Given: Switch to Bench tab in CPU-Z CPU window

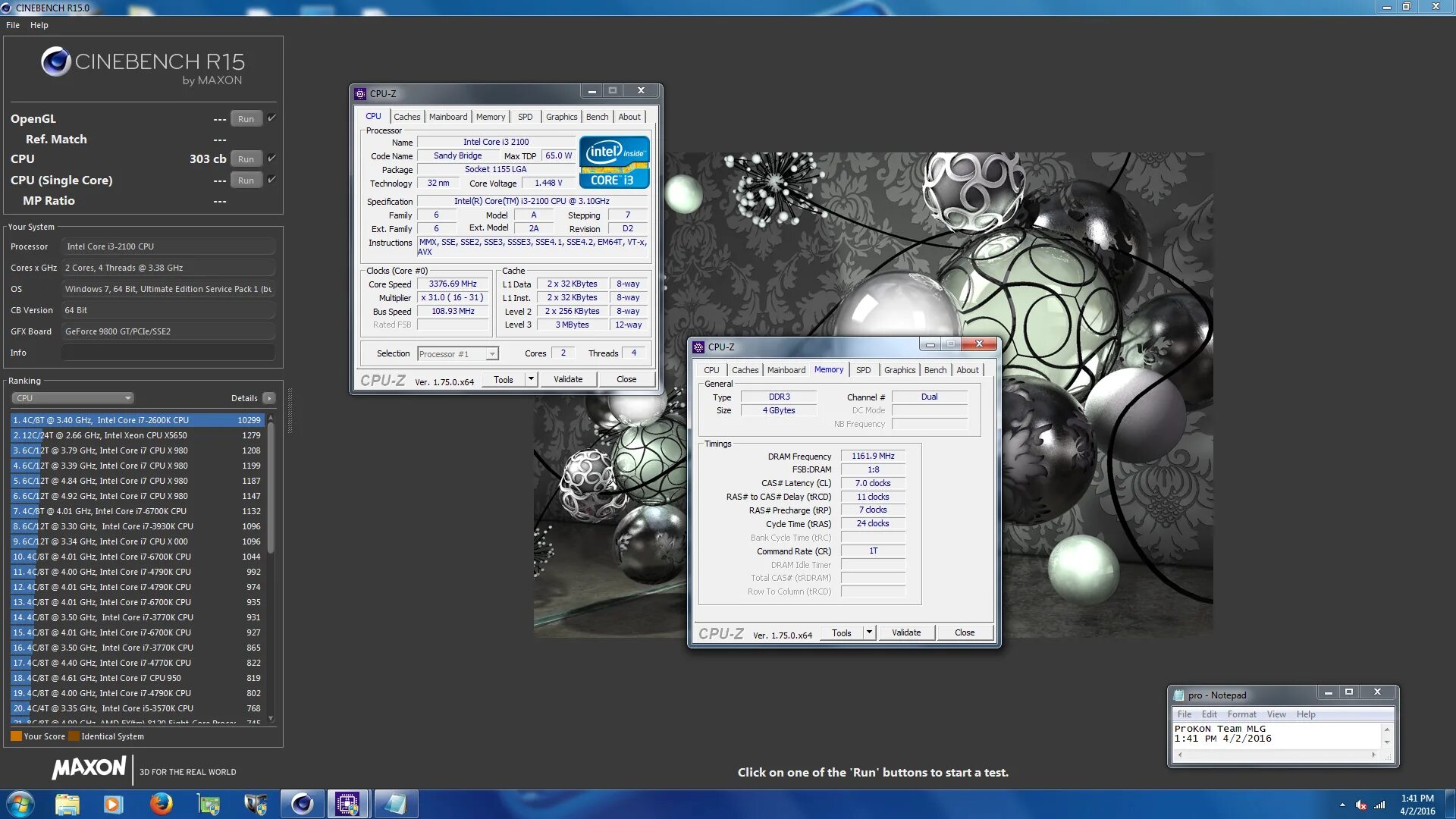Looking at the screenshot, I should pos(597,117).
